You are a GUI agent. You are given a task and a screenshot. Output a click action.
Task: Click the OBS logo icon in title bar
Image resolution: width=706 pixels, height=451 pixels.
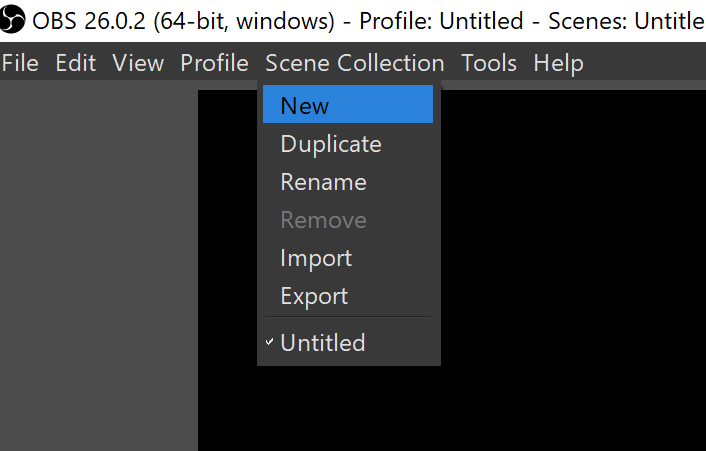[14, 20]
